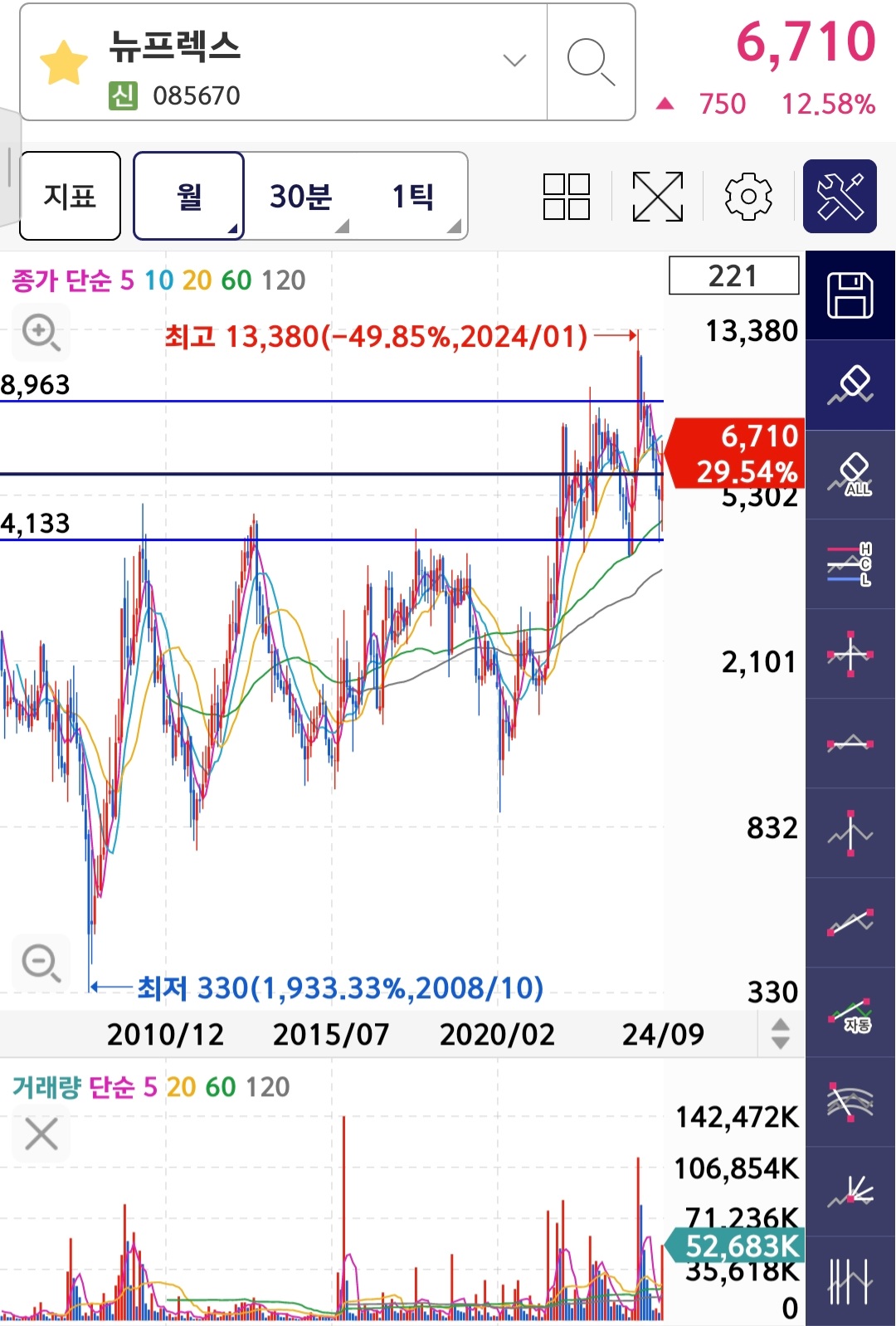Select the Fibonacci arc tool
Viewport: 896px width, 1326px height.
click(850, 1102)
